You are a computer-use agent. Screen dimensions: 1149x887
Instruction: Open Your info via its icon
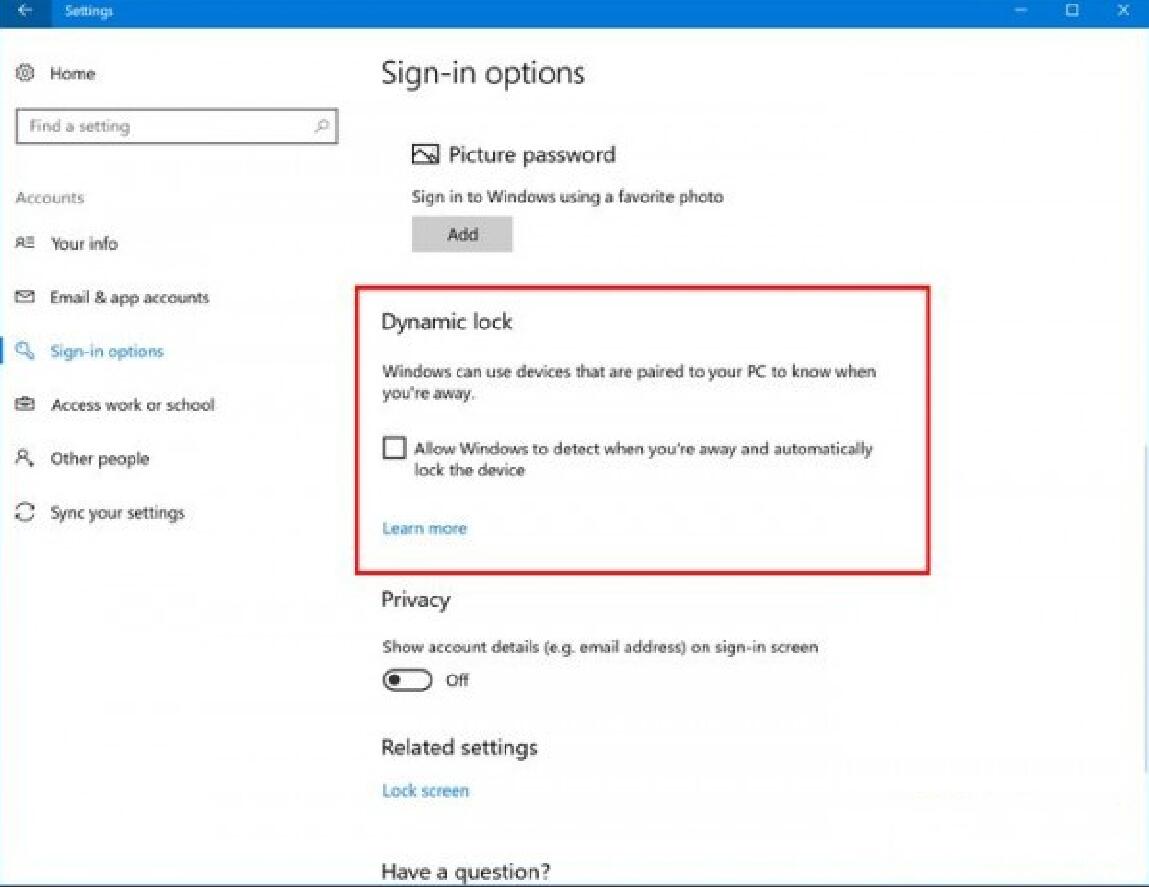coord(25,243)
